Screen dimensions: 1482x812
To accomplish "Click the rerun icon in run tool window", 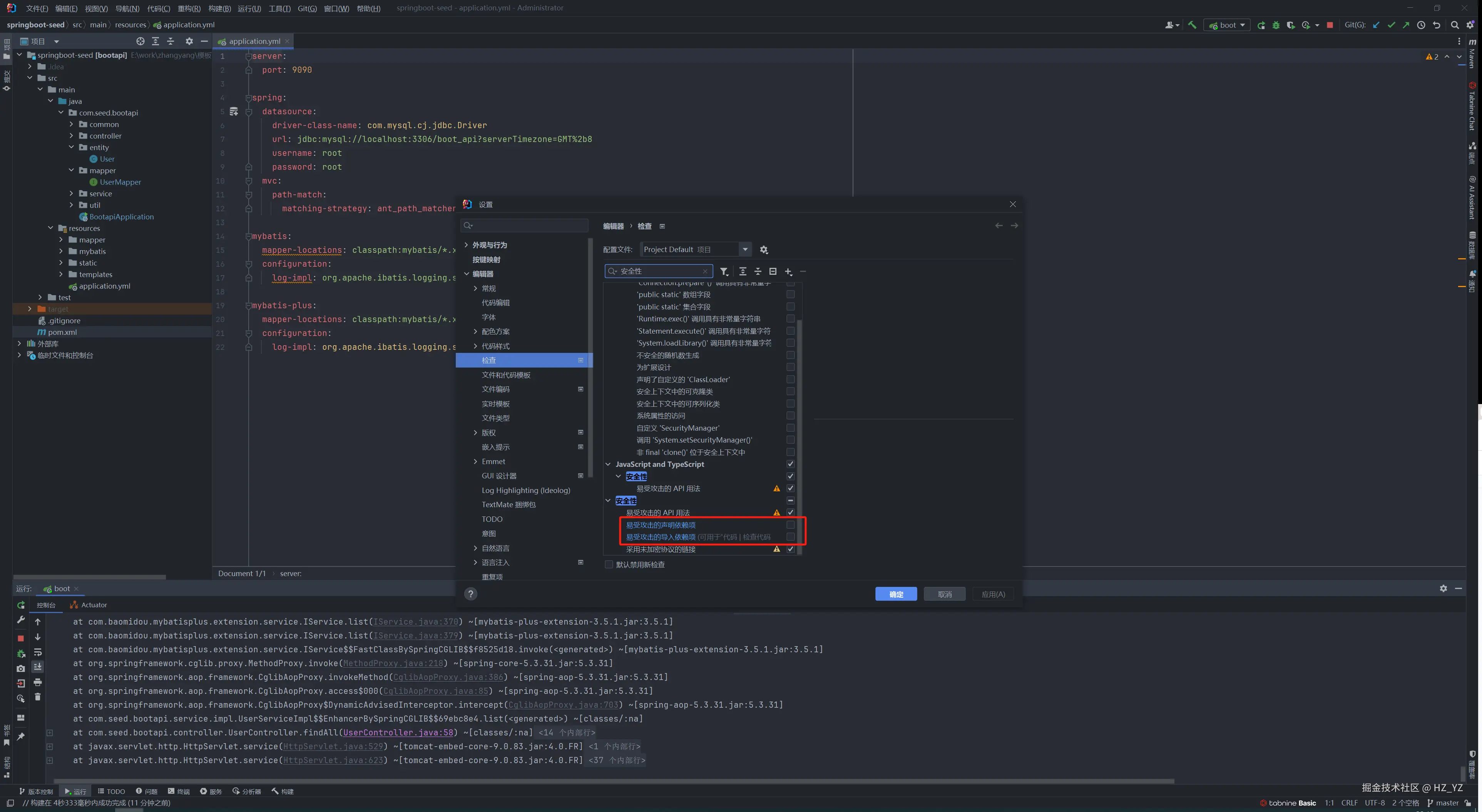I will click(x=21, y=605).
